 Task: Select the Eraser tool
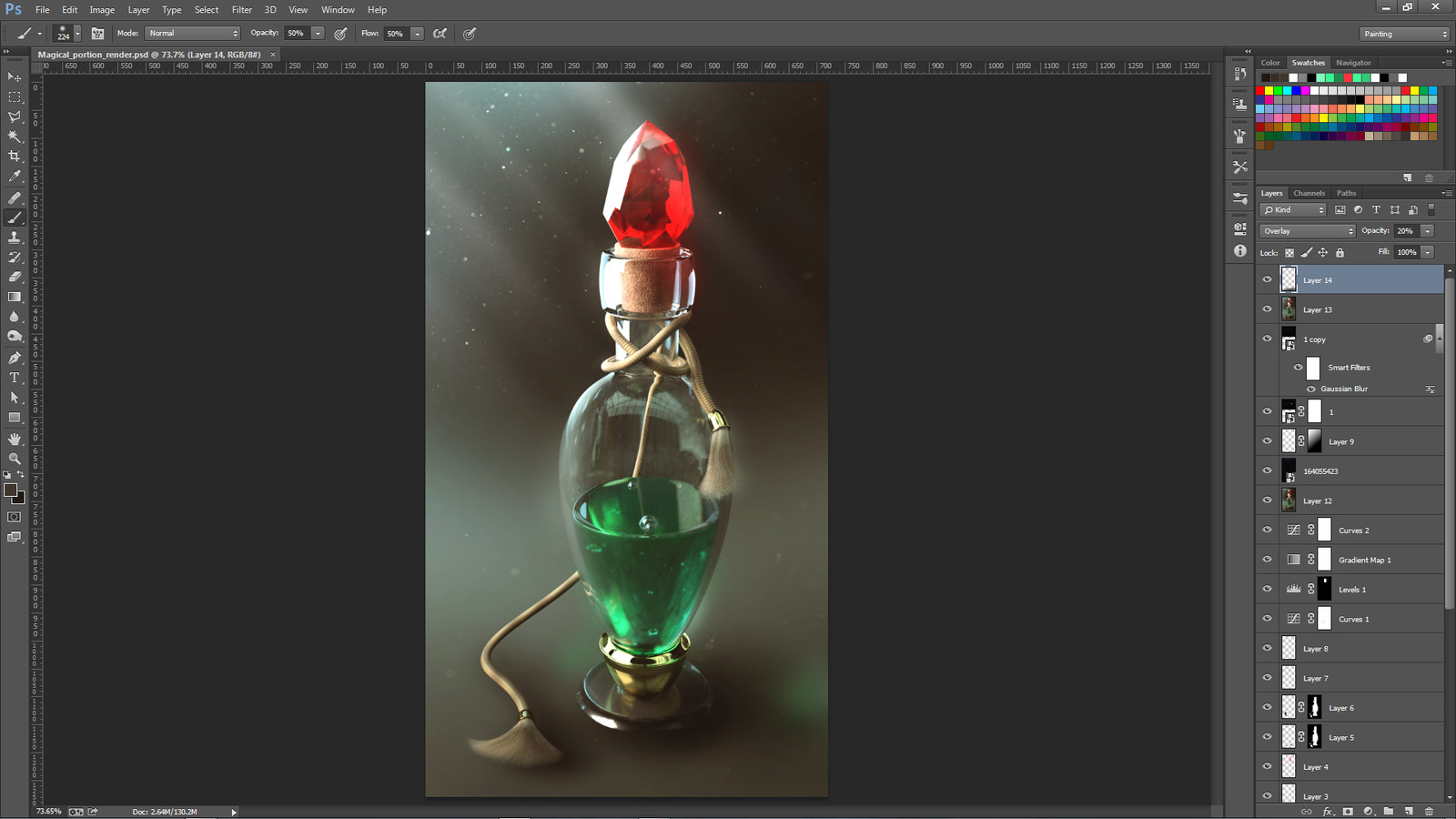pyautogui.click(x=15, y=277)
